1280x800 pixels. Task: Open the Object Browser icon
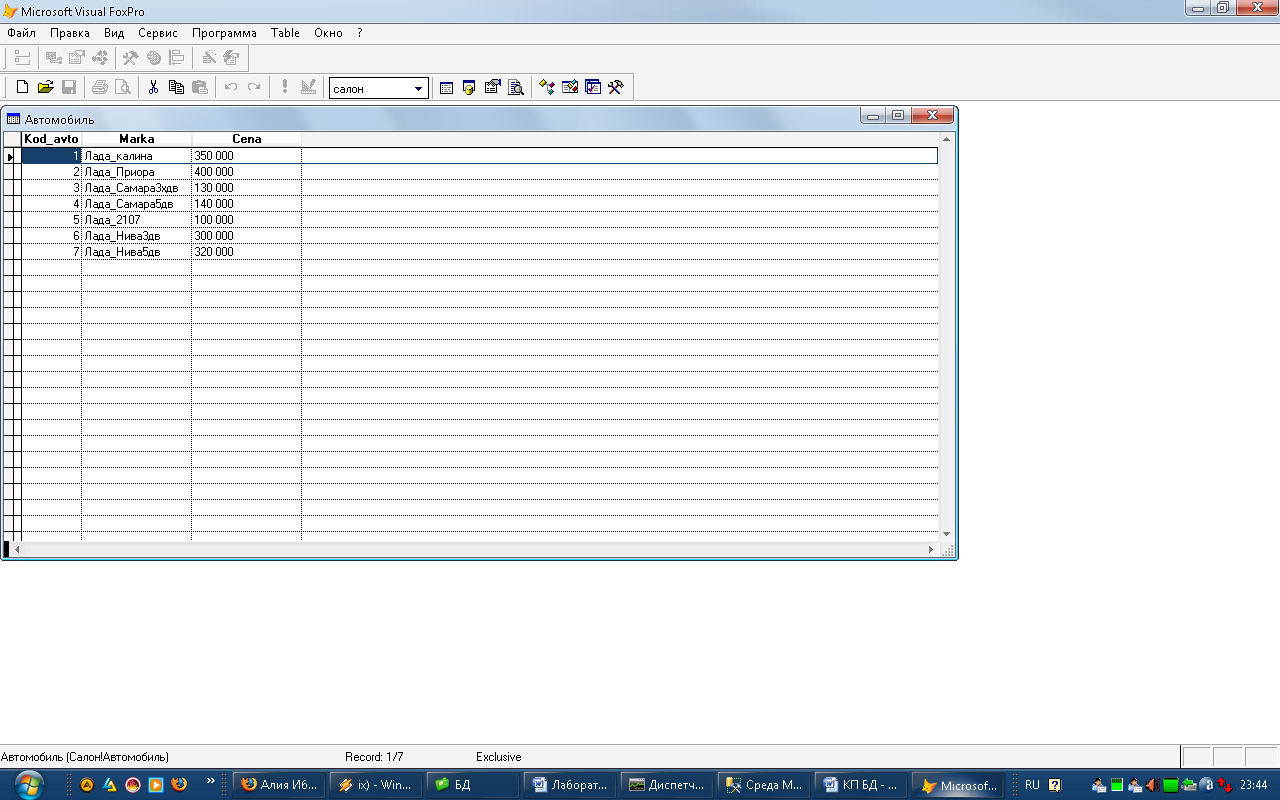point(570,88)
